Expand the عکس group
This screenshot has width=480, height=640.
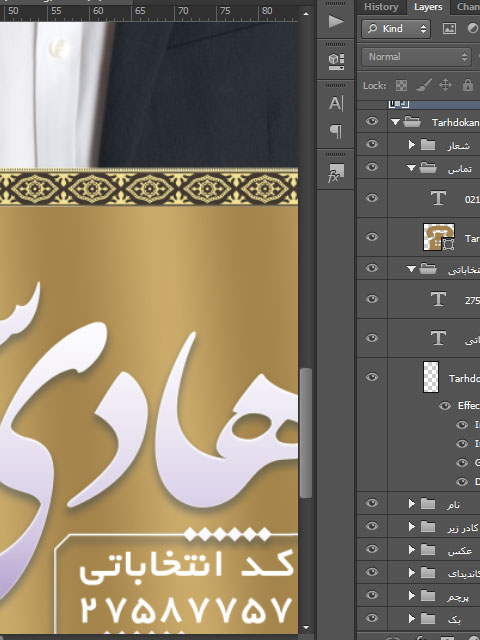(x=412, y=550)
